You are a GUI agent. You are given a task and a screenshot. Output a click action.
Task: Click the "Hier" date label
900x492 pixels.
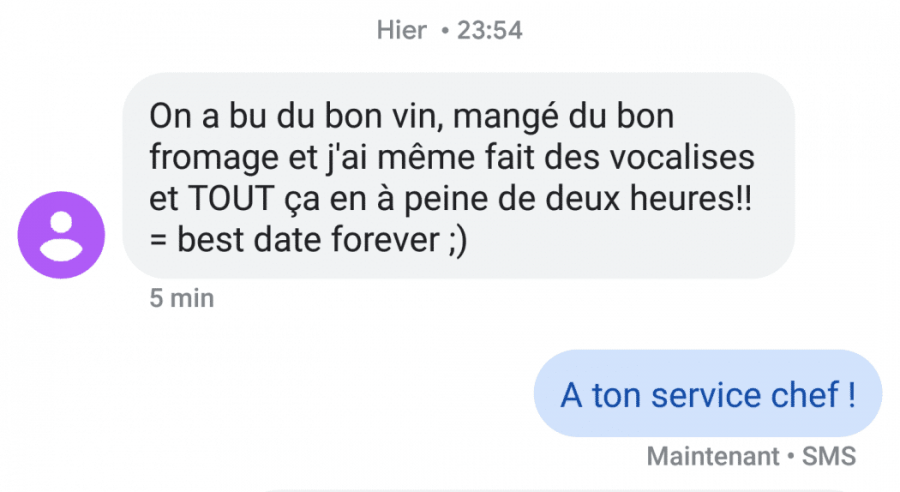401,30
